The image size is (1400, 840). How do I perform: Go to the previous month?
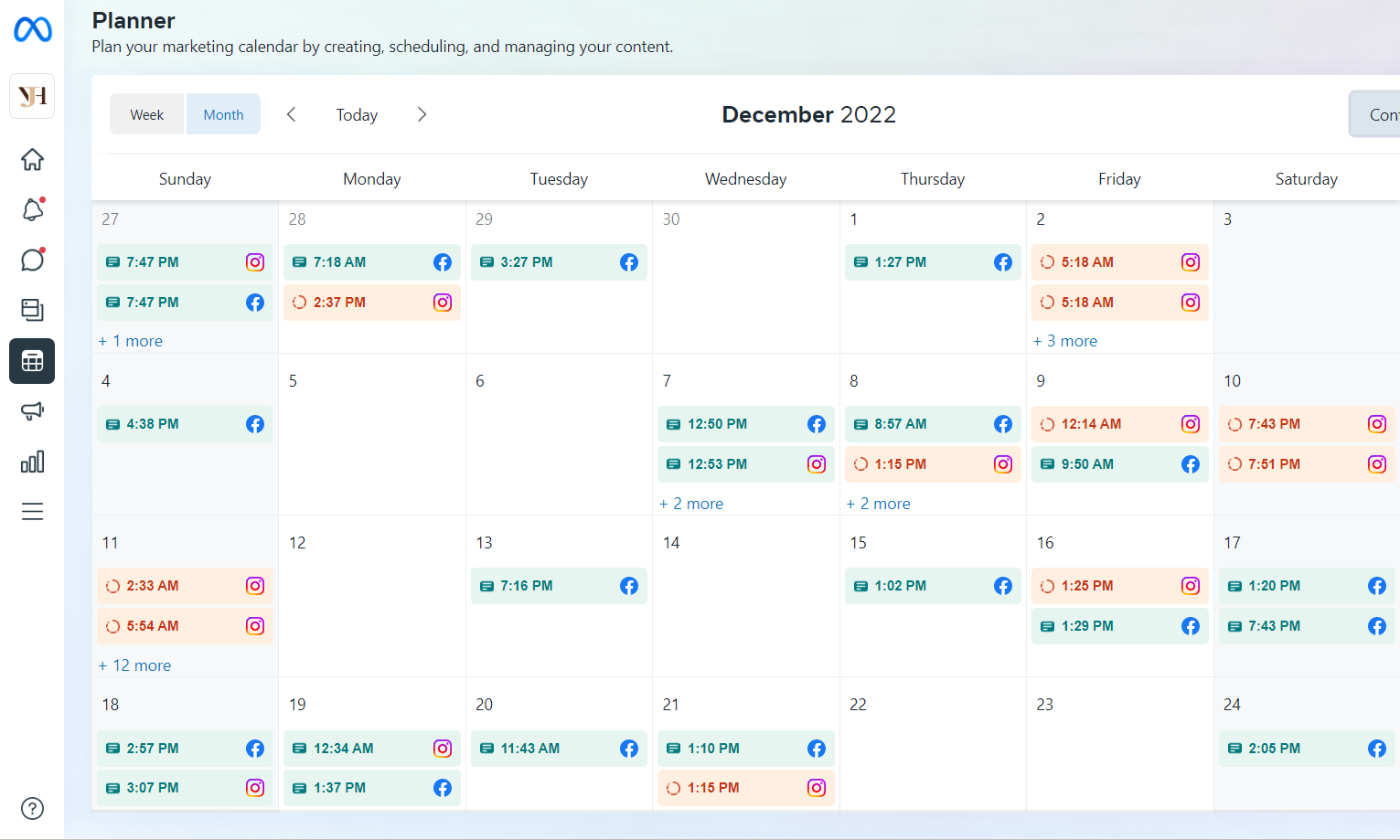point(291,114)
